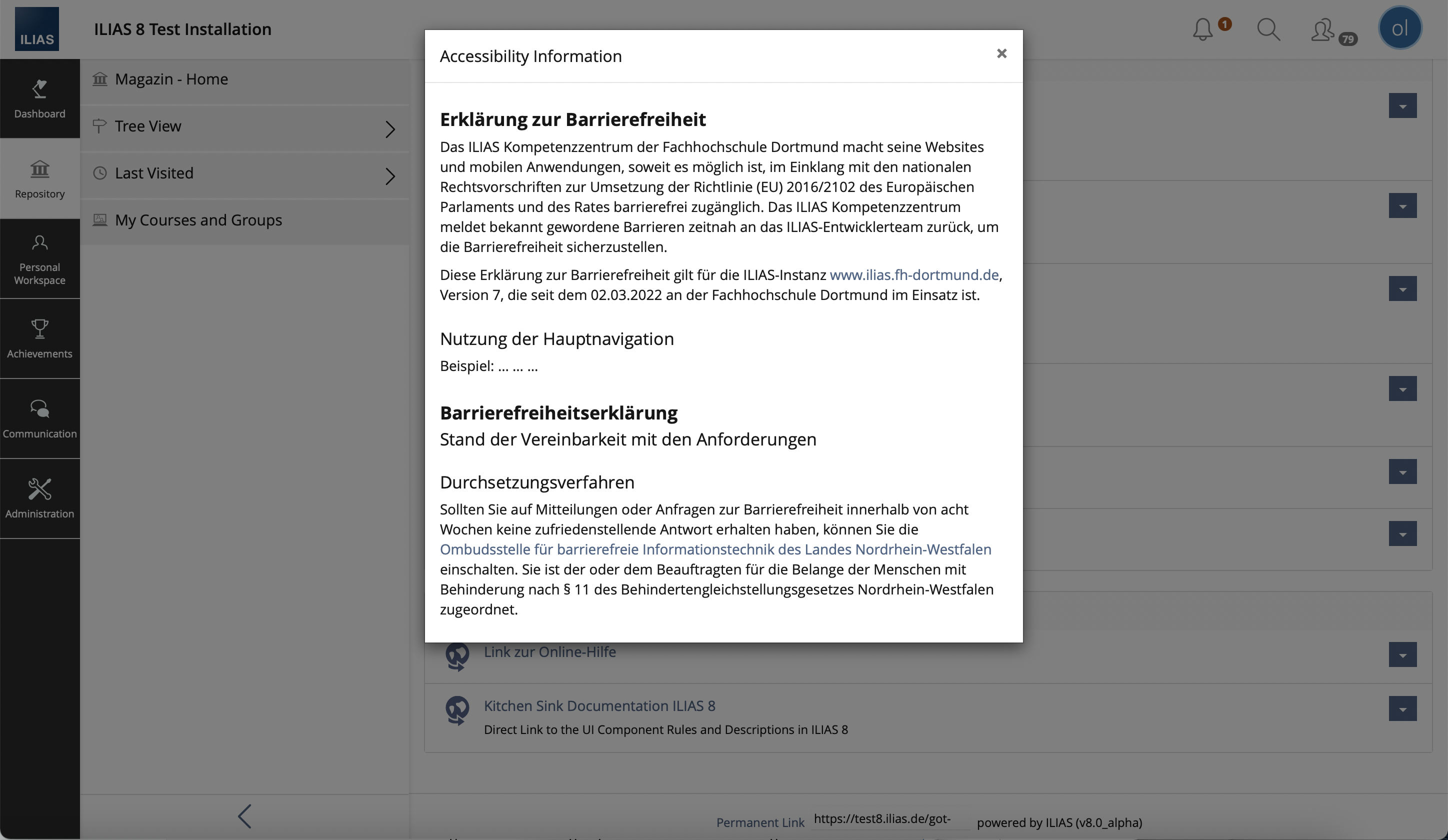The width and height of the screenshot is (1448, 840).
Task: Open the Who is Online icon
Action: tap(1322, 29)
